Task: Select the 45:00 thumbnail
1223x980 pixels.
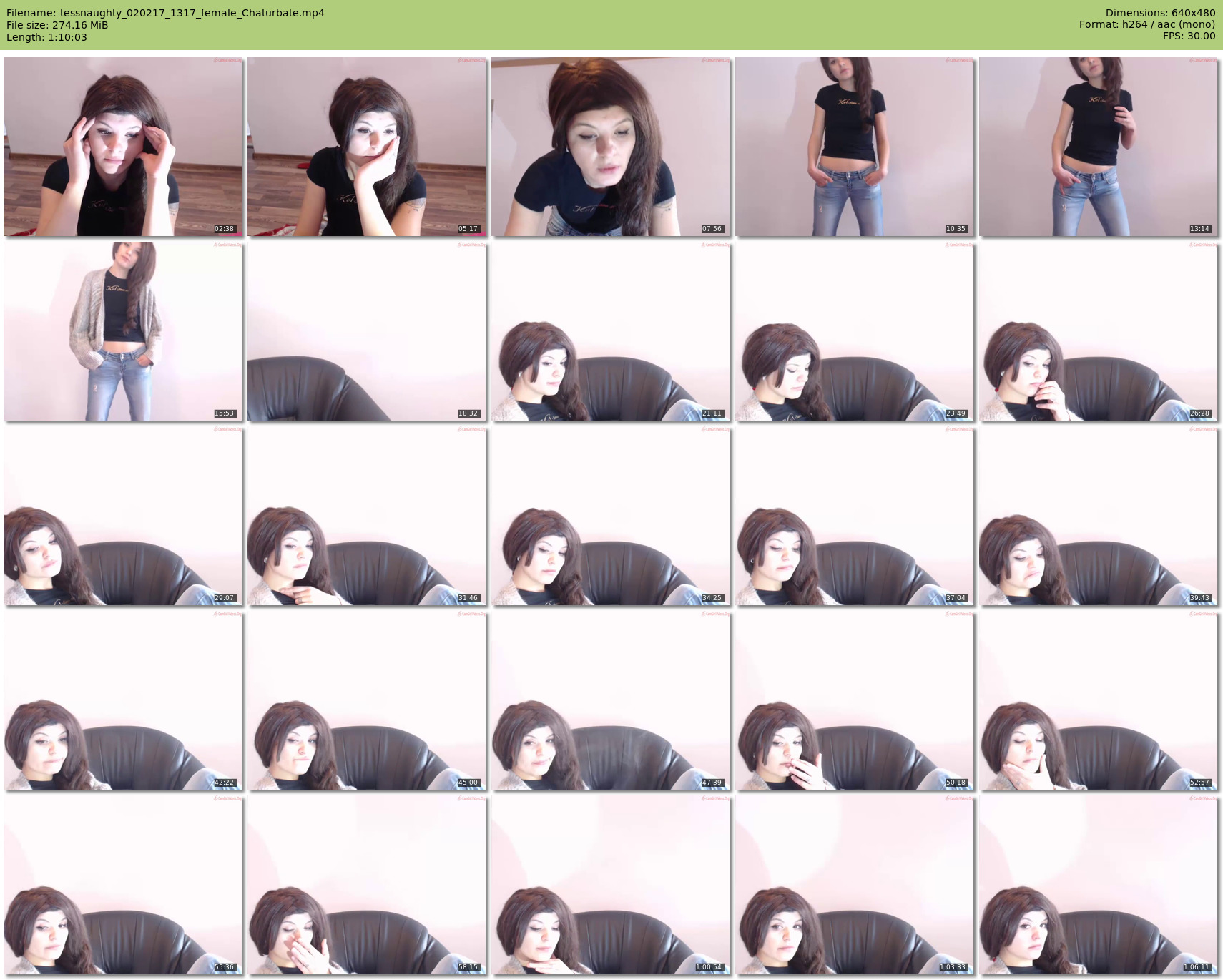Action: pyautogui.click(x=367, y=700)
